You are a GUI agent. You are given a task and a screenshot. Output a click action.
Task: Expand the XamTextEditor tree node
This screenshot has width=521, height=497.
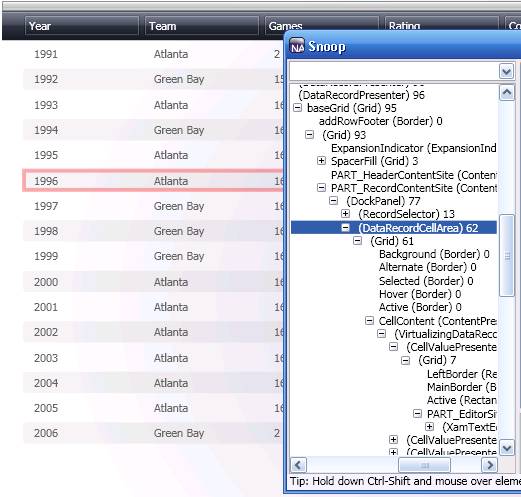(x=429, y=427)
